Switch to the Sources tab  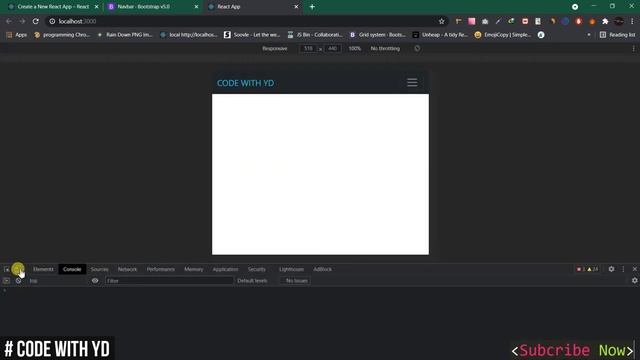click(100, 269)
